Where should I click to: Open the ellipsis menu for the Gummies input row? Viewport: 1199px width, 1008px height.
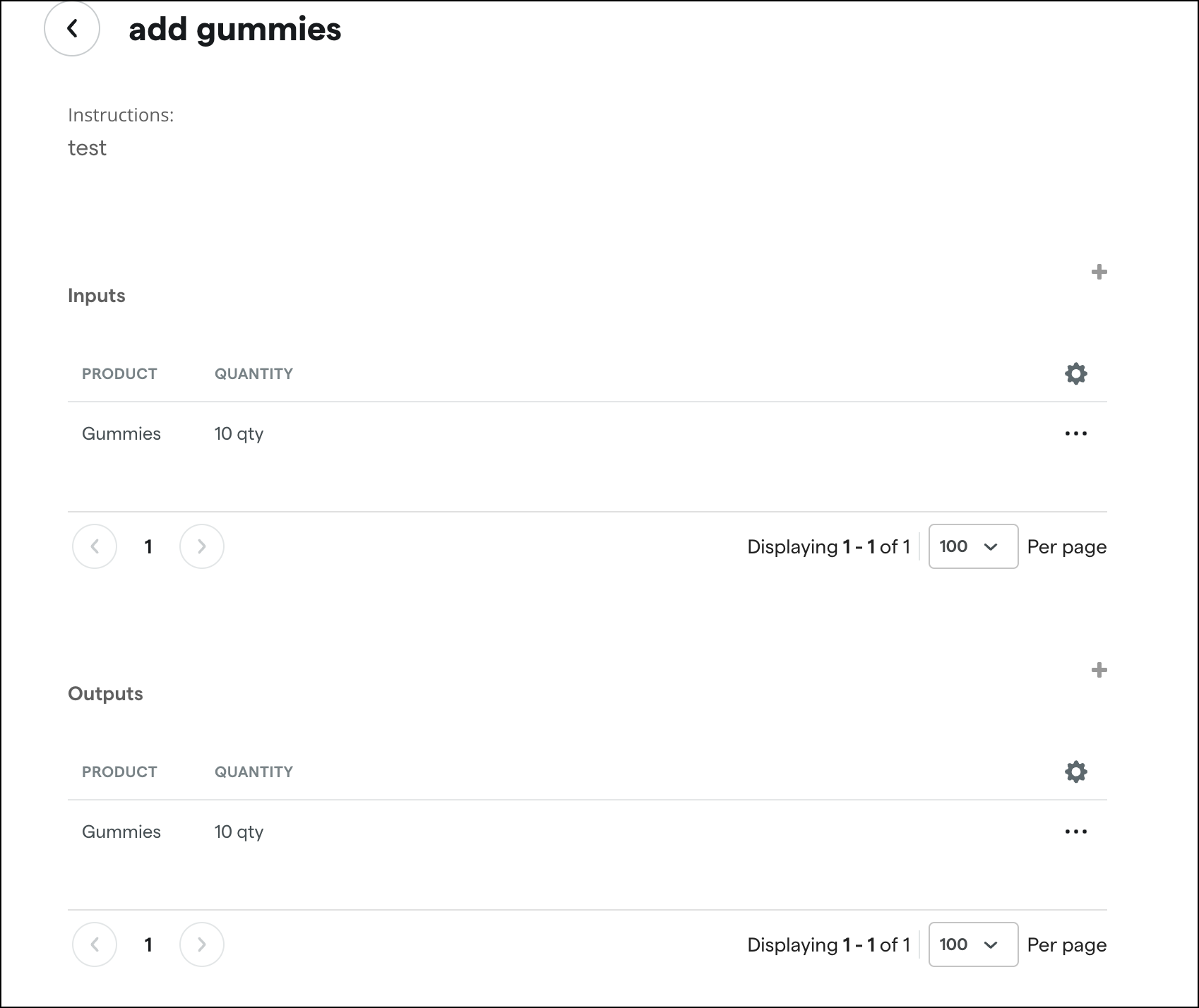(x=1075, y=433)
